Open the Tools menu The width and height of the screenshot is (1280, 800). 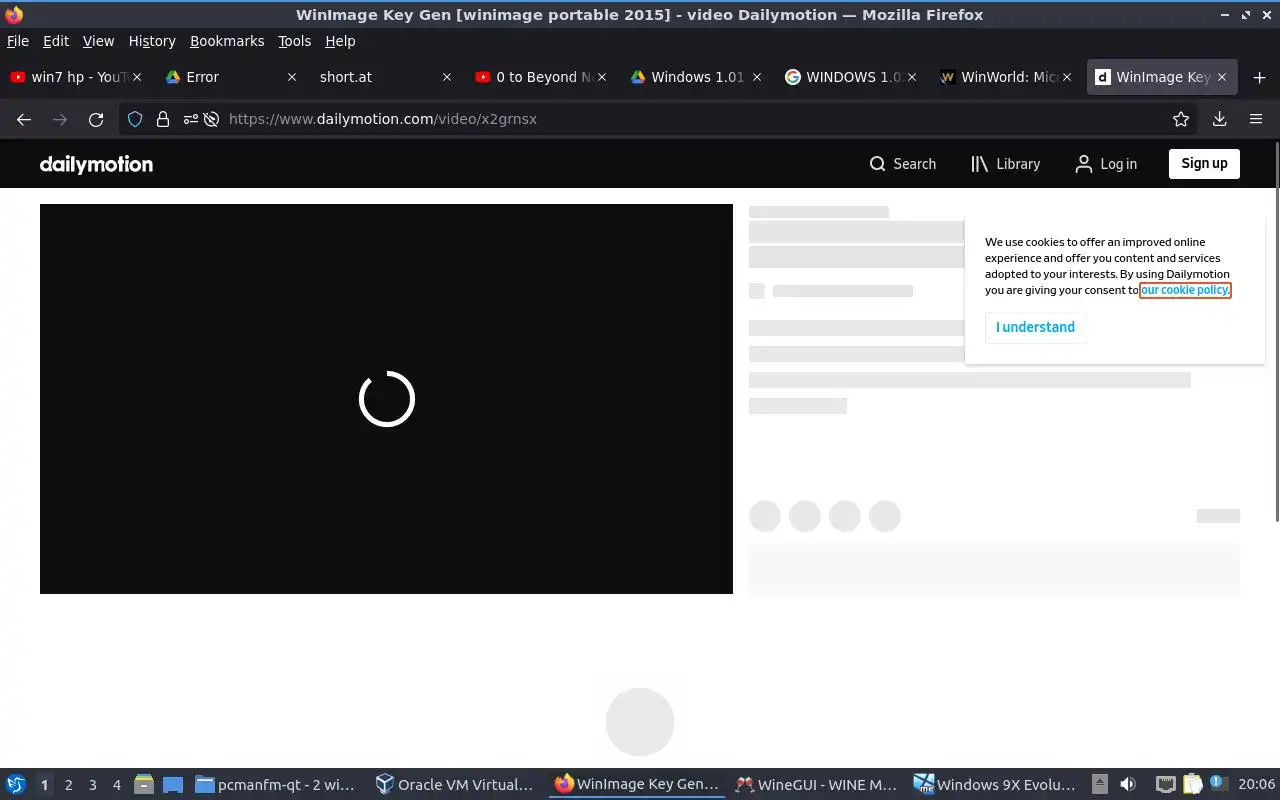click(x=294, y=41)
